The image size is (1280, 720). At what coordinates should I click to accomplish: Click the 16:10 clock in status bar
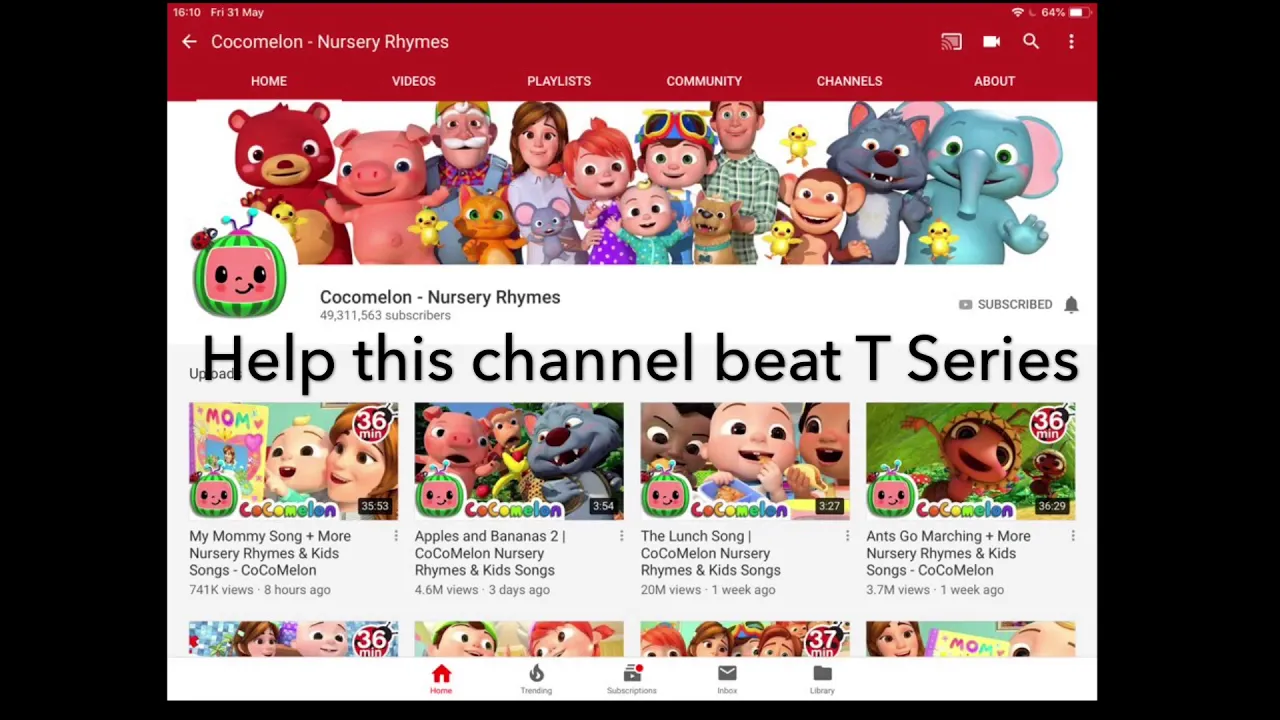click(x=187, y=12)
